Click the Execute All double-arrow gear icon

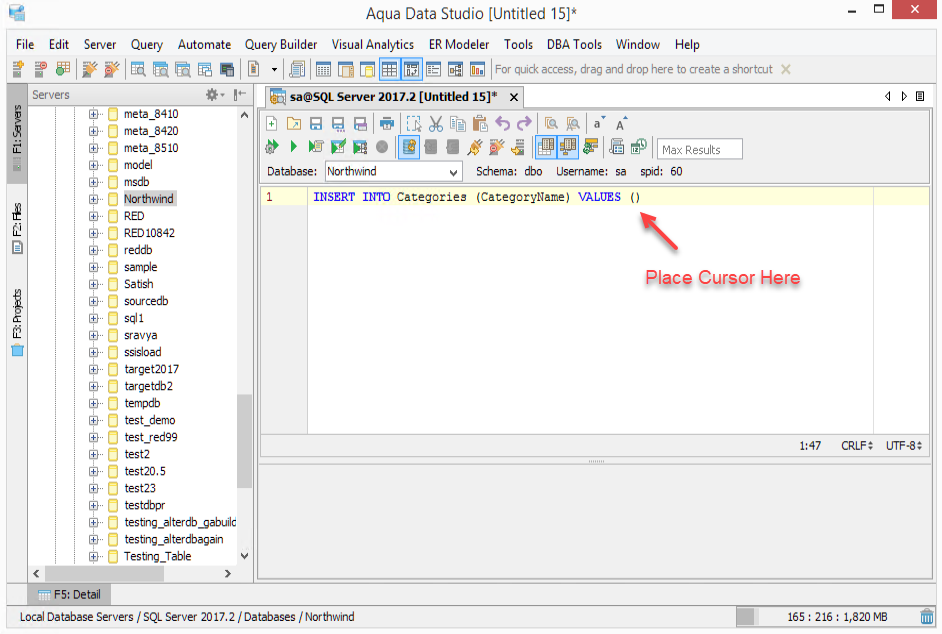272,147
